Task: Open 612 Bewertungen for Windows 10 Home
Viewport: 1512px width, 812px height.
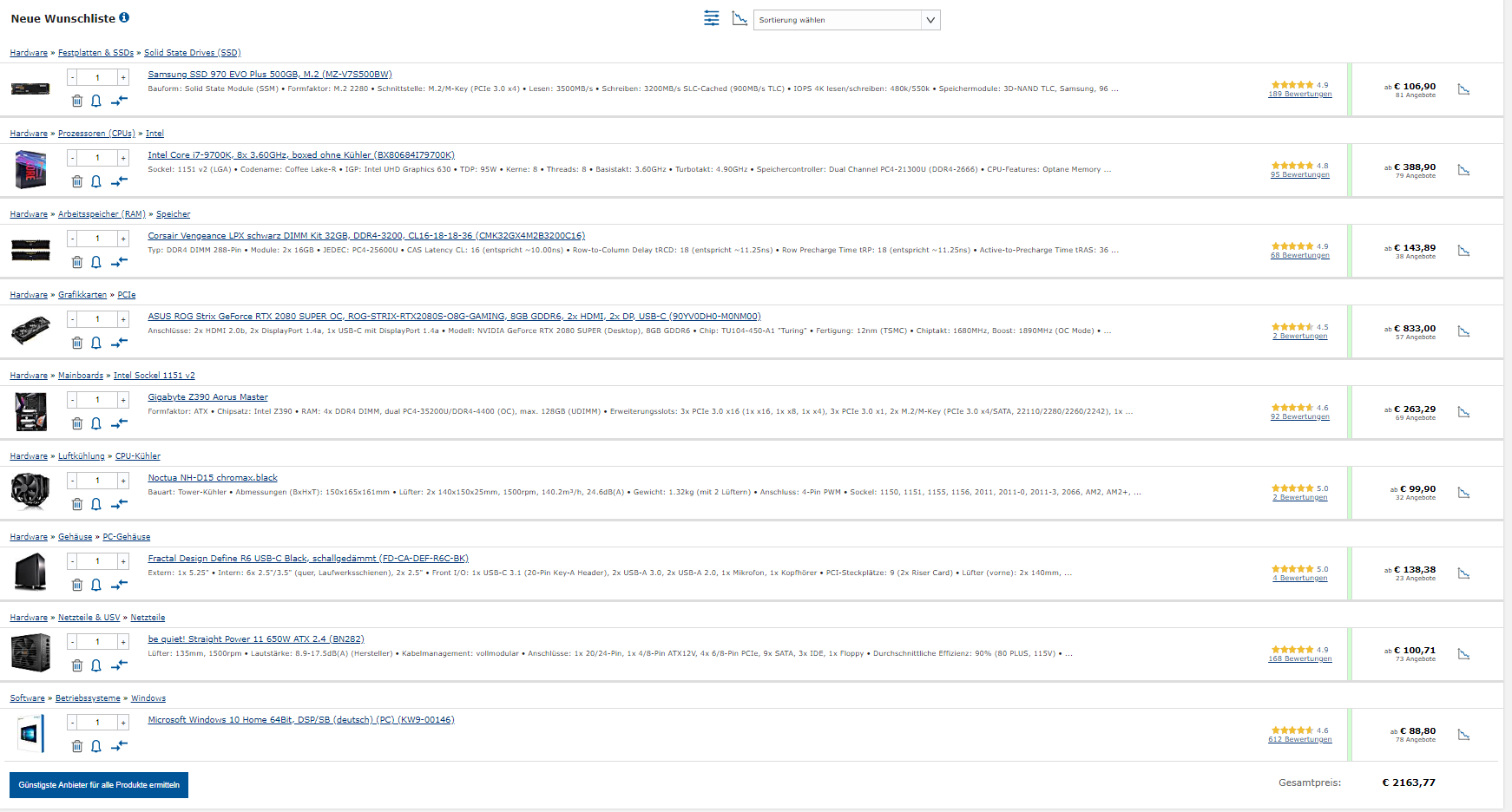Action: (x=1299, y=739)
